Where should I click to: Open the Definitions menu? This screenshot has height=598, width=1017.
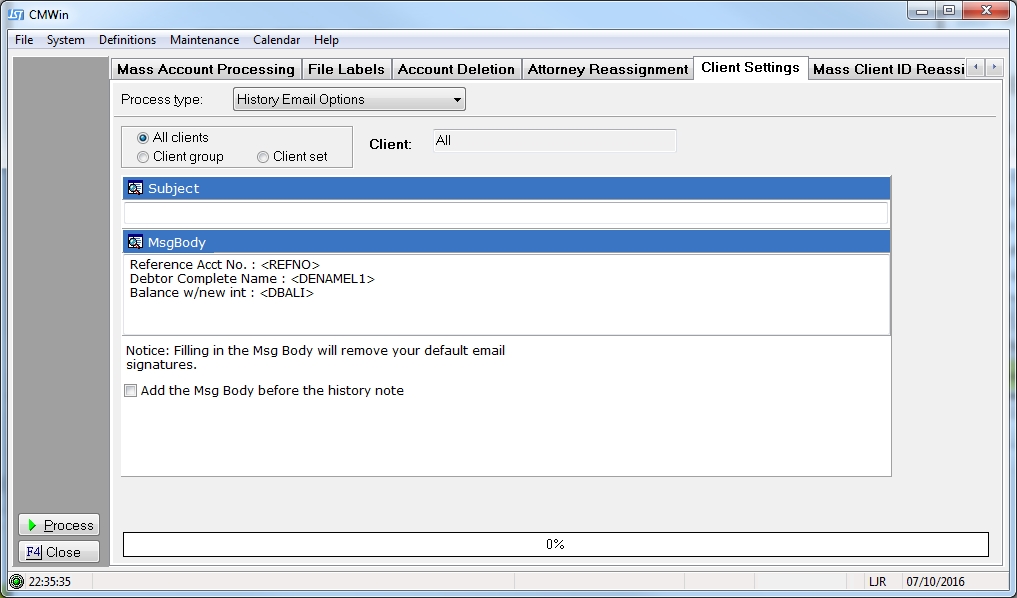pyautogui.click(x=127, y=40)
